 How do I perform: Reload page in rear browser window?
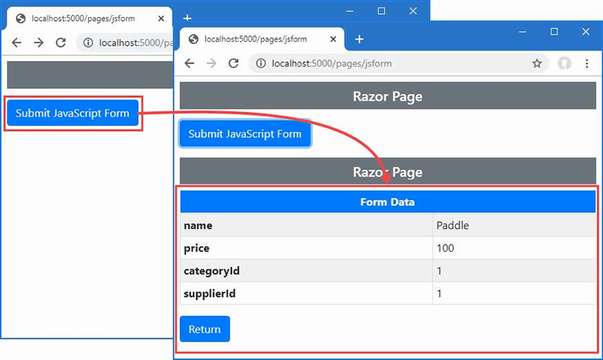pyautogui.click(x=61, y=43)
